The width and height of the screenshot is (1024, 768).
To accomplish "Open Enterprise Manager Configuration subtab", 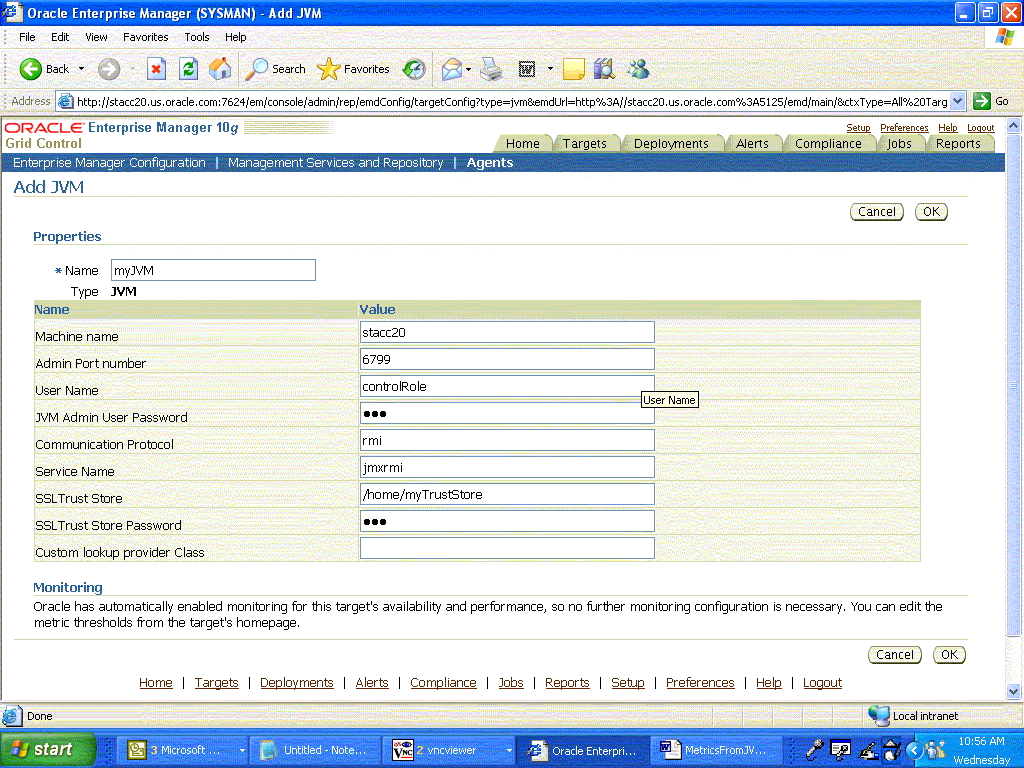I will tap(109, 163).
